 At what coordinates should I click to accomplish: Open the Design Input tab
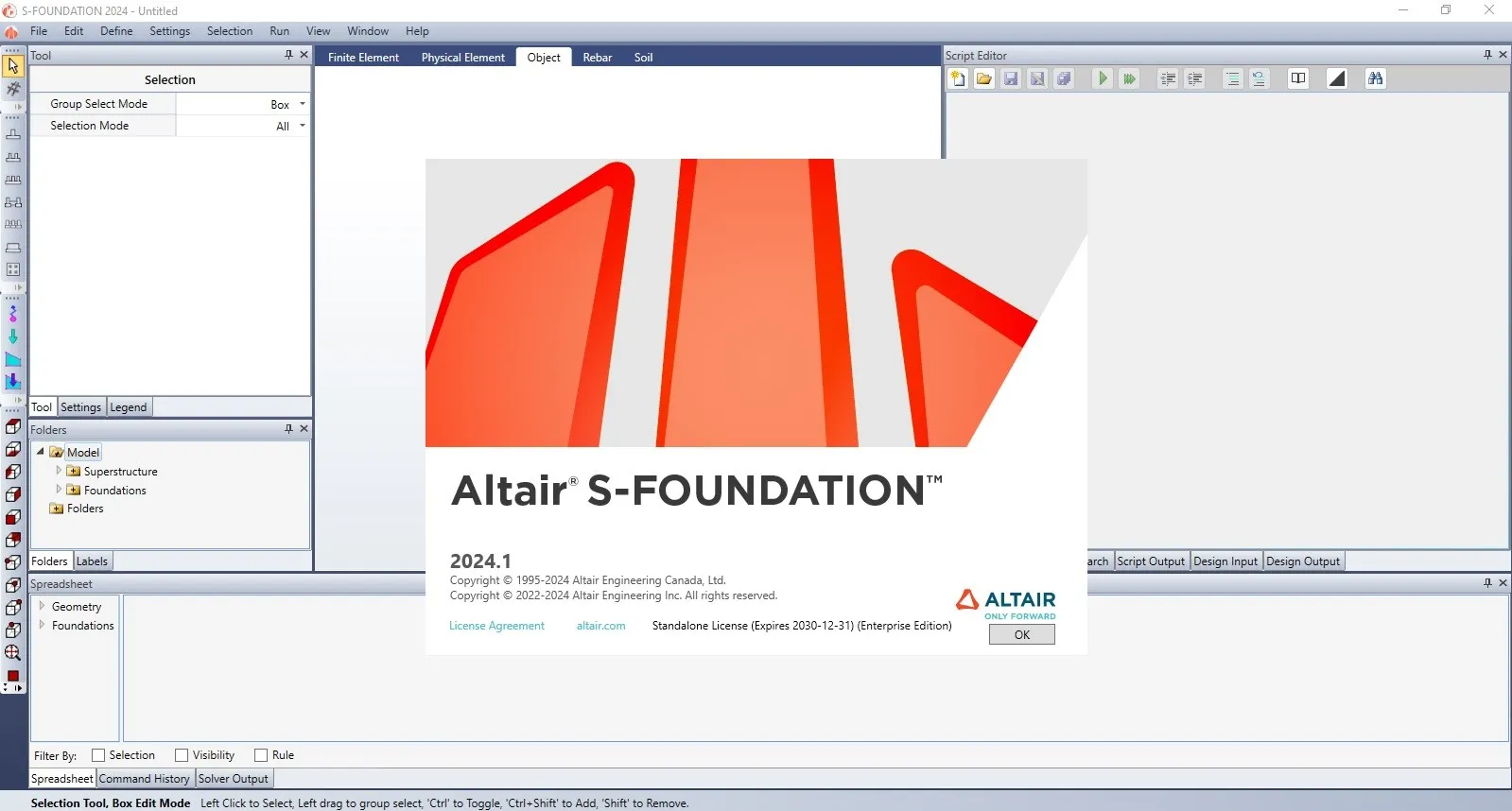1225,561
